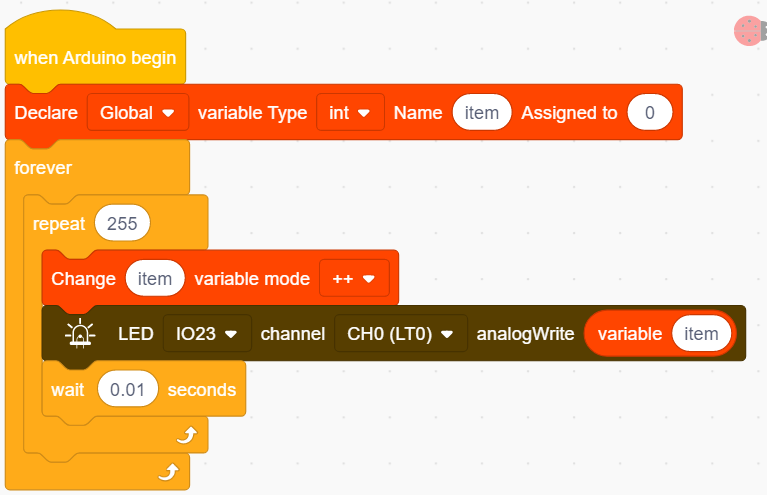Select the Declare variable block label
Image resolution: width=767 pixels, height=495 pixels.
coord(46,112)
